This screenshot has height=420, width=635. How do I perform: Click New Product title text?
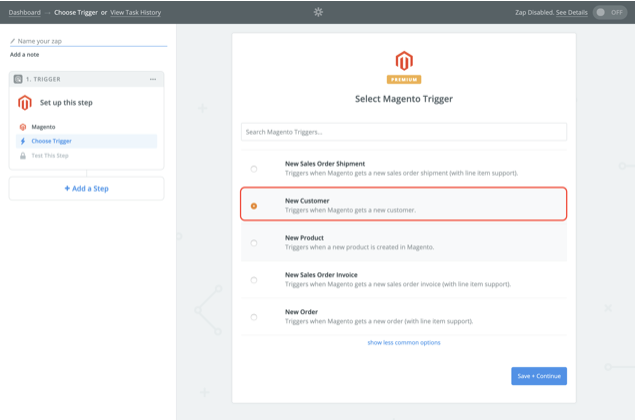pyautogui.click(x=304, y=238)
